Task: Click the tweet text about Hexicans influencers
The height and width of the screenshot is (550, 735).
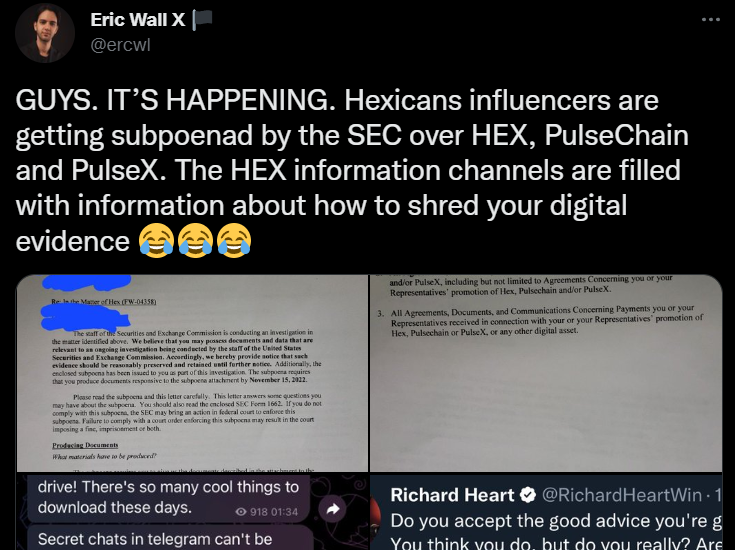Action: pos(352,170)
